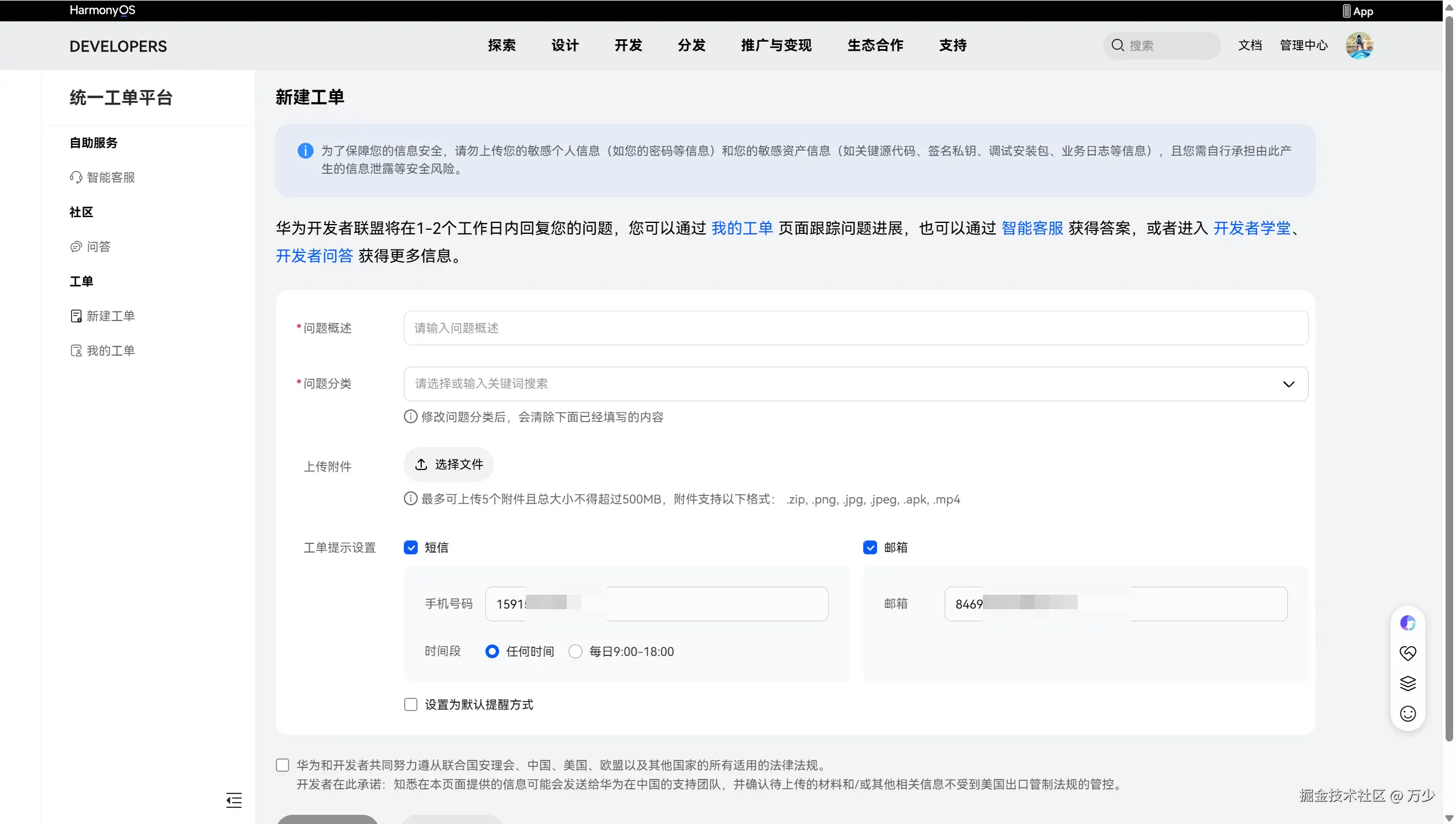Image resolution: width=1456 pixels, height=824 pixels.
Task: Click the my tickets sidebar icon
Action: [76, 351]
